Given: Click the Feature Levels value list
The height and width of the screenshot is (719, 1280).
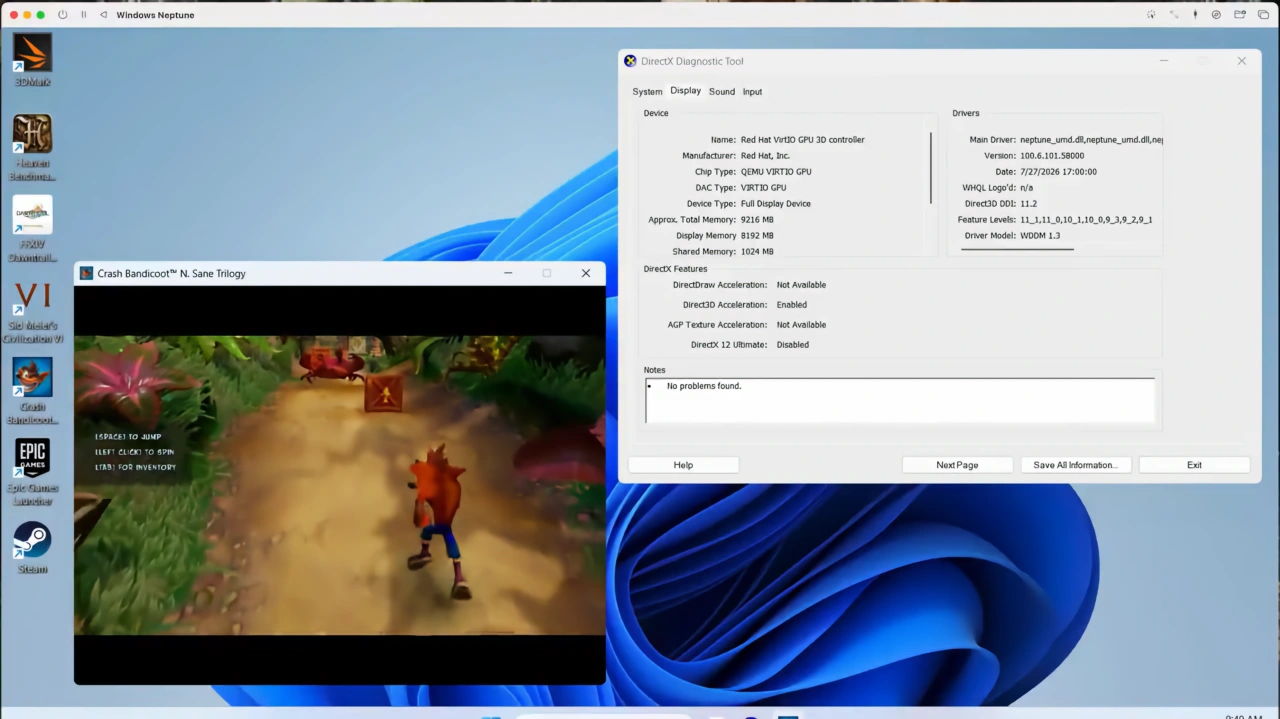Looking at the screenshot, I should pos(1086,220).
